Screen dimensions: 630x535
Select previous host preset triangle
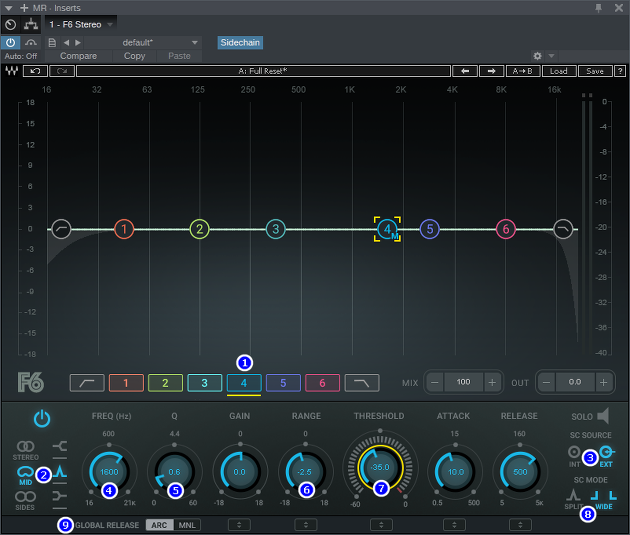tap(67, 43)
